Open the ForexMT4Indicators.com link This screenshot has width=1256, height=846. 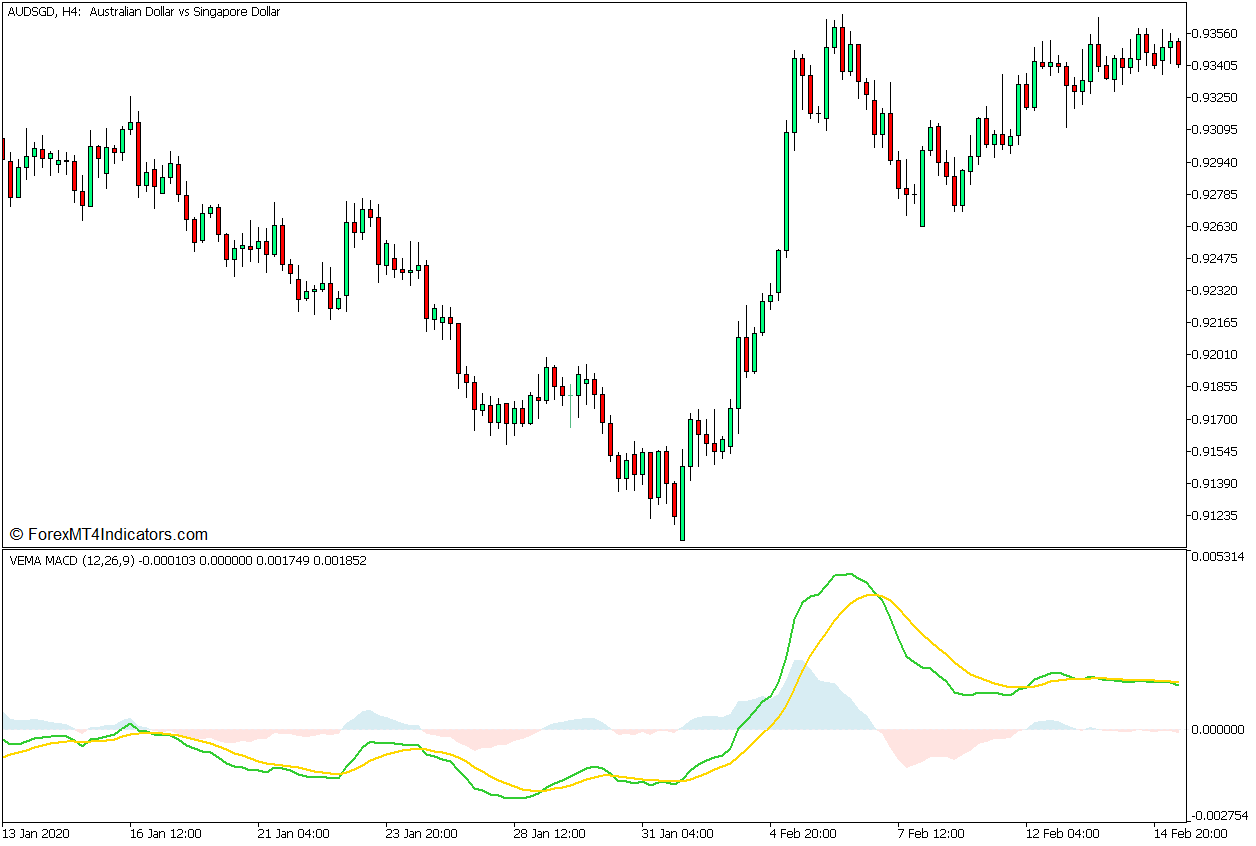pos(115,535)
